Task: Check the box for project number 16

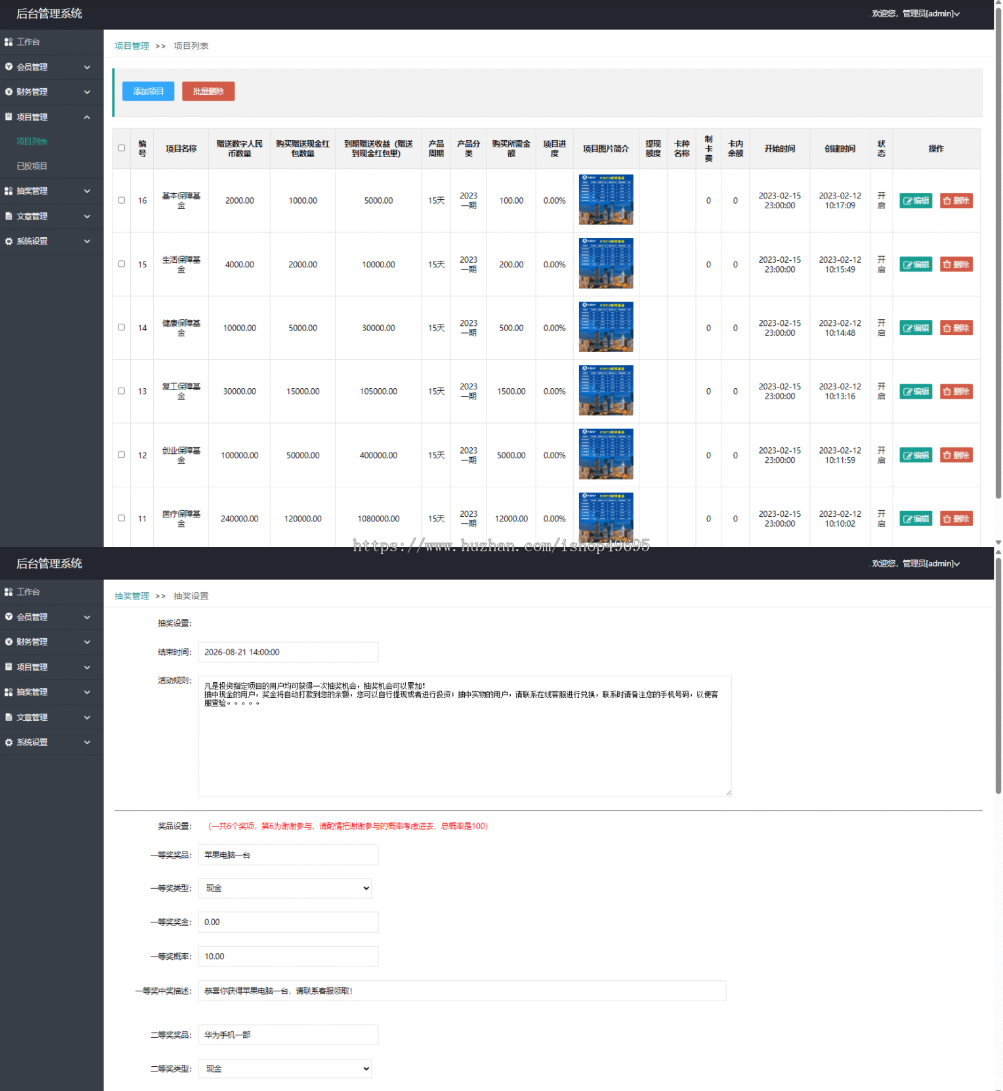Action: 122,200
